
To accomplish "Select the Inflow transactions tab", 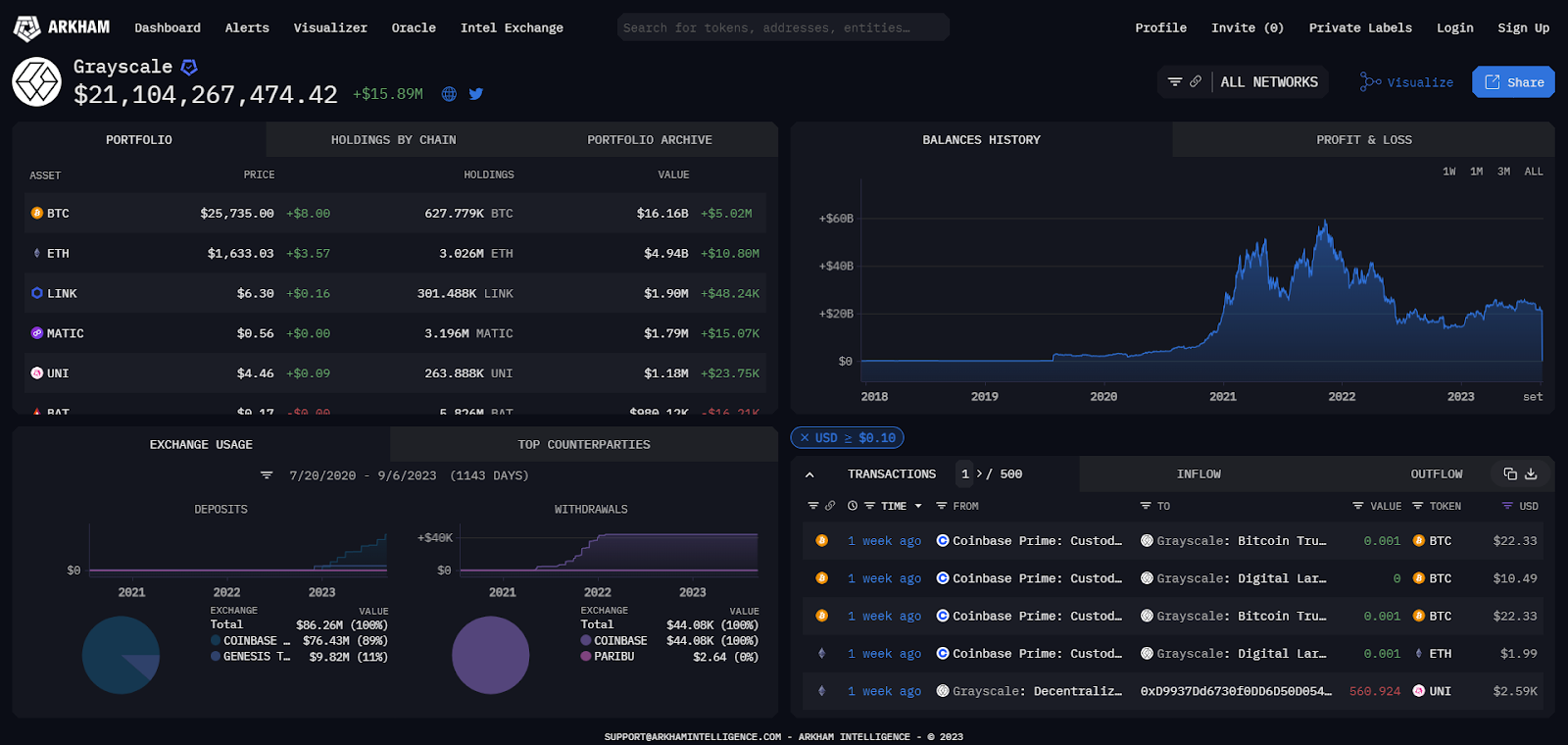I will pyautogui.click(x=1199, y=474).
